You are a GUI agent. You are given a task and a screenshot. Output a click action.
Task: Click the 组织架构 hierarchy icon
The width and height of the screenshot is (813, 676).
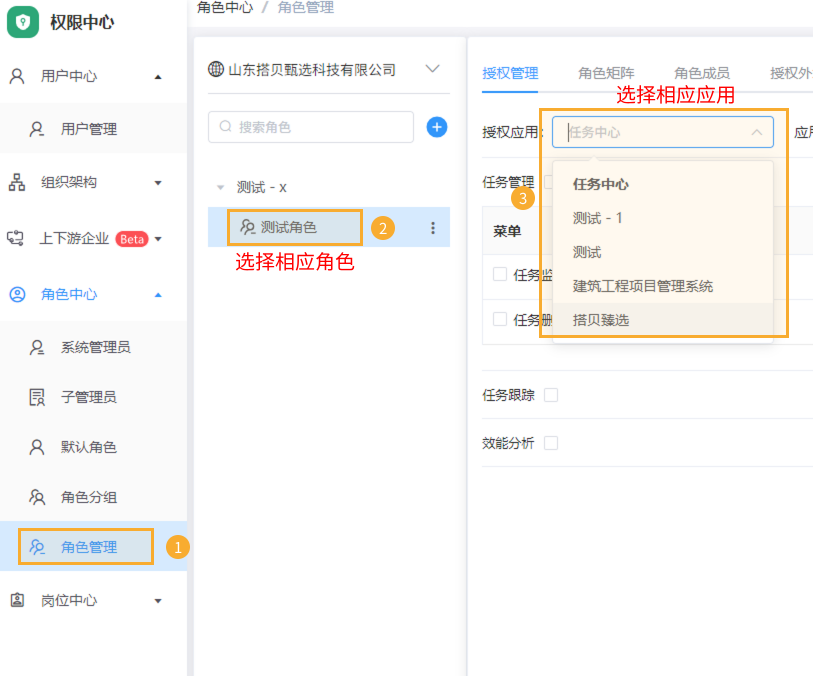pyautogui.click(x=17, y=182)
